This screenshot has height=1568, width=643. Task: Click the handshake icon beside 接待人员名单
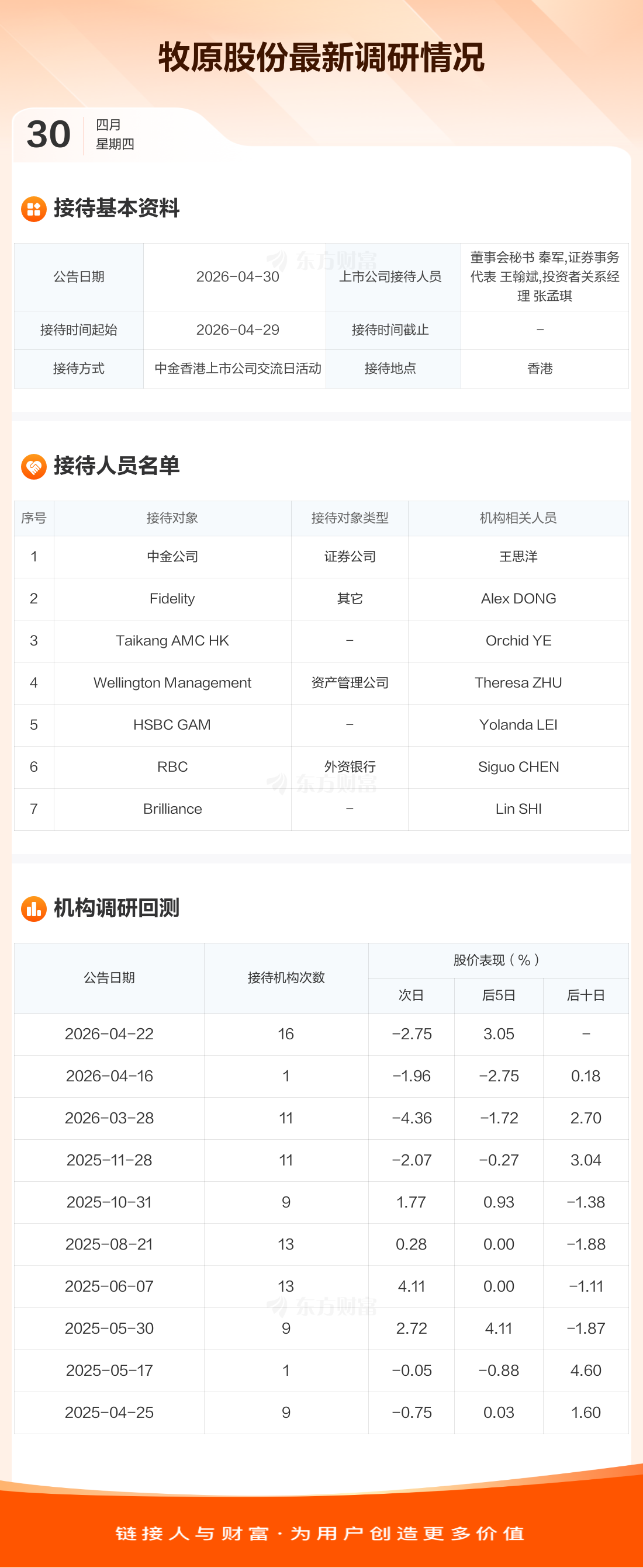point(33,466)
